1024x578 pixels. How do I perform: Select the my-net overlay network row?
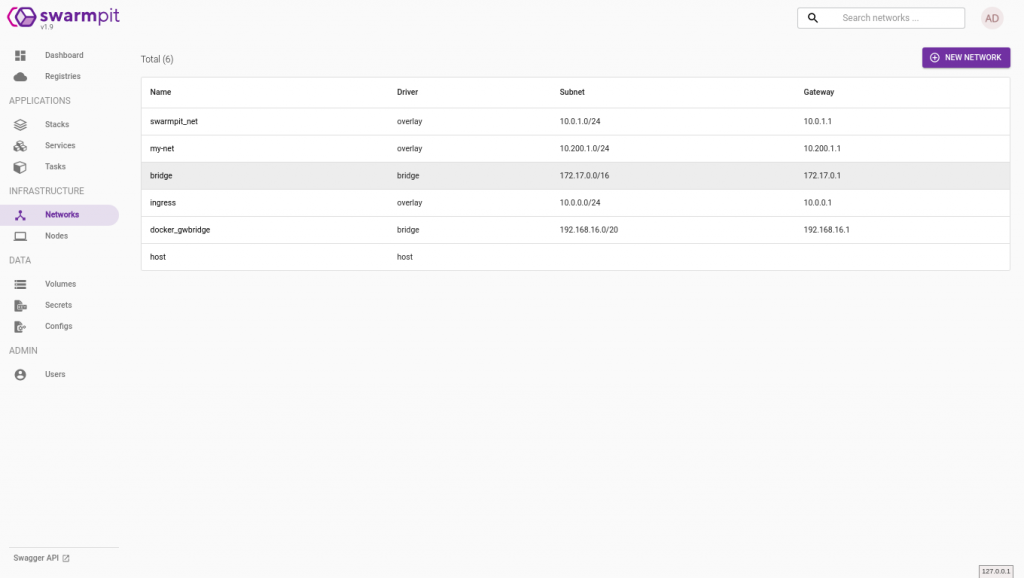(x=164, y=148)
